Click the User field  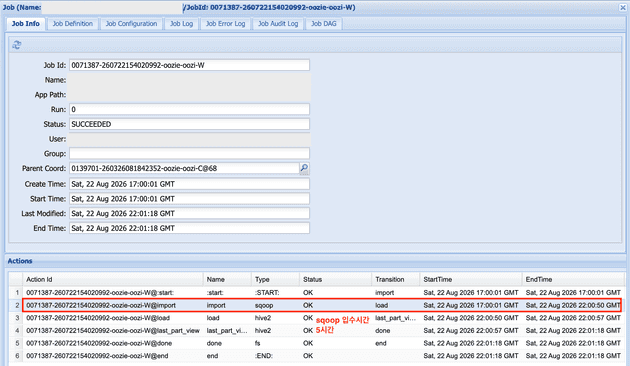pos(189,139)
